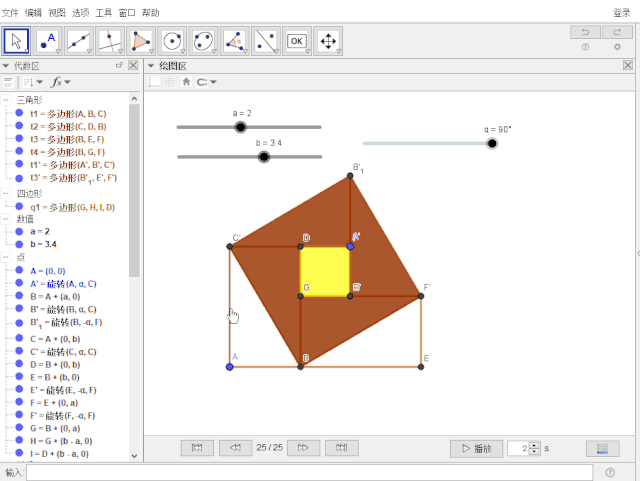The width and height of the screenshot is (640, 481).
Task: Toggle visibility of t1 polygon
Action: (19, 113)
